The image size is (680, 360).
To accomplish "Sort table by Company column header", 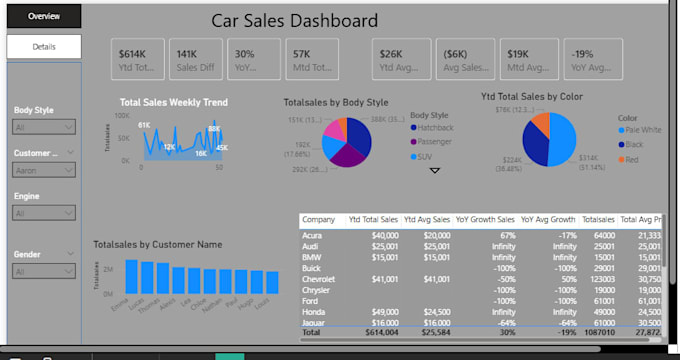I will pos(319,220).
